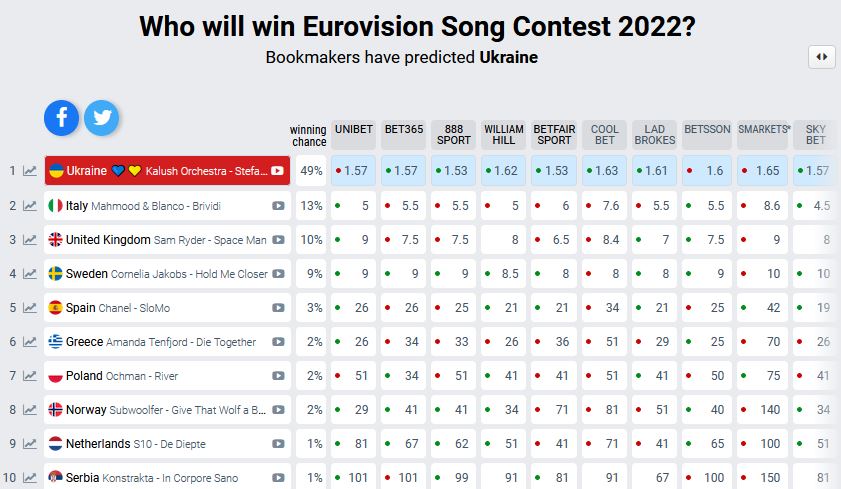Play Italy's Brividi video
Image resolution: width=841 pixels, height=489 pixels.
(x=278, y=206)
